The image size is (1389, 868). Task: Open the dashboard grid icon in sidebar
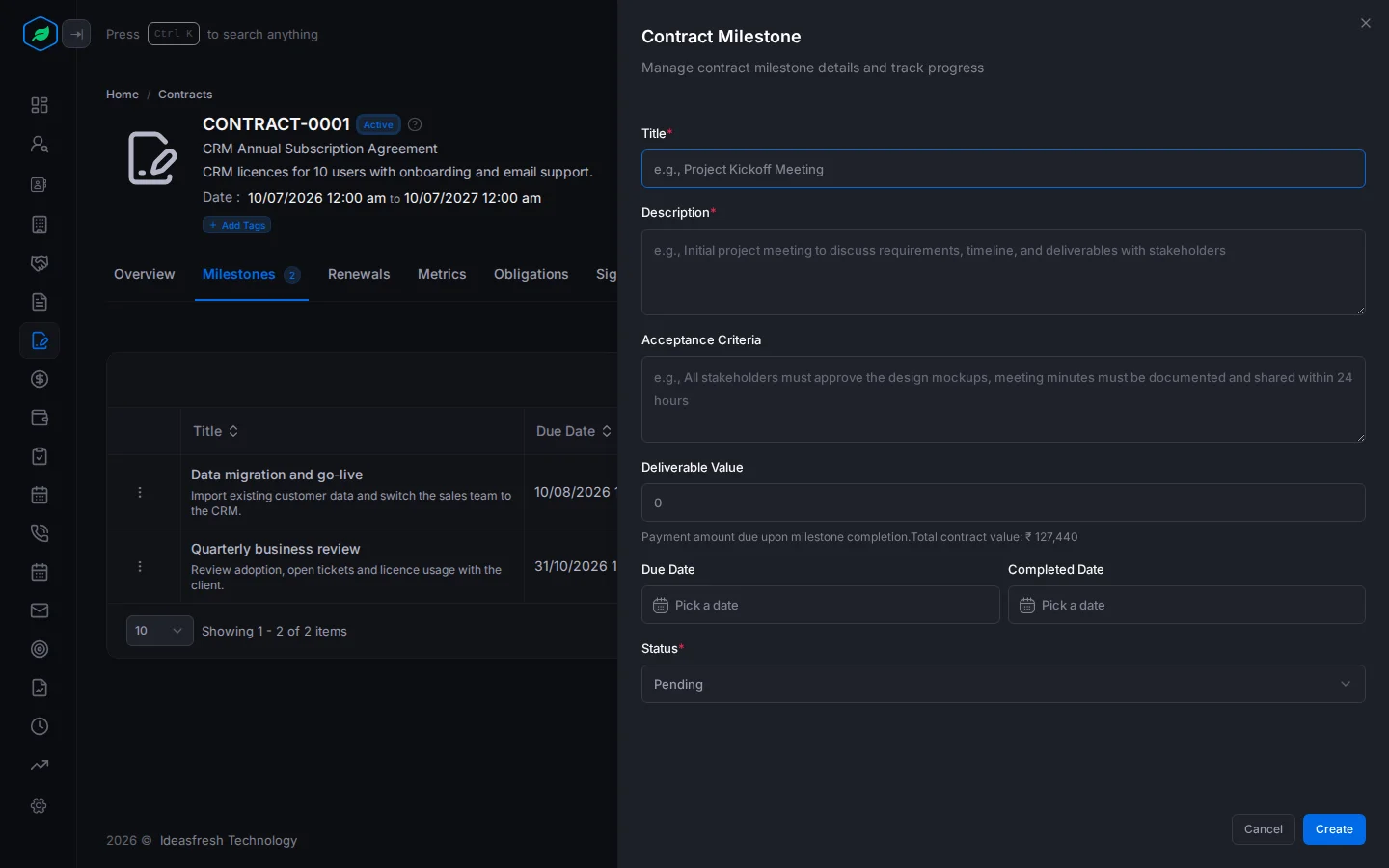(40, 105)
